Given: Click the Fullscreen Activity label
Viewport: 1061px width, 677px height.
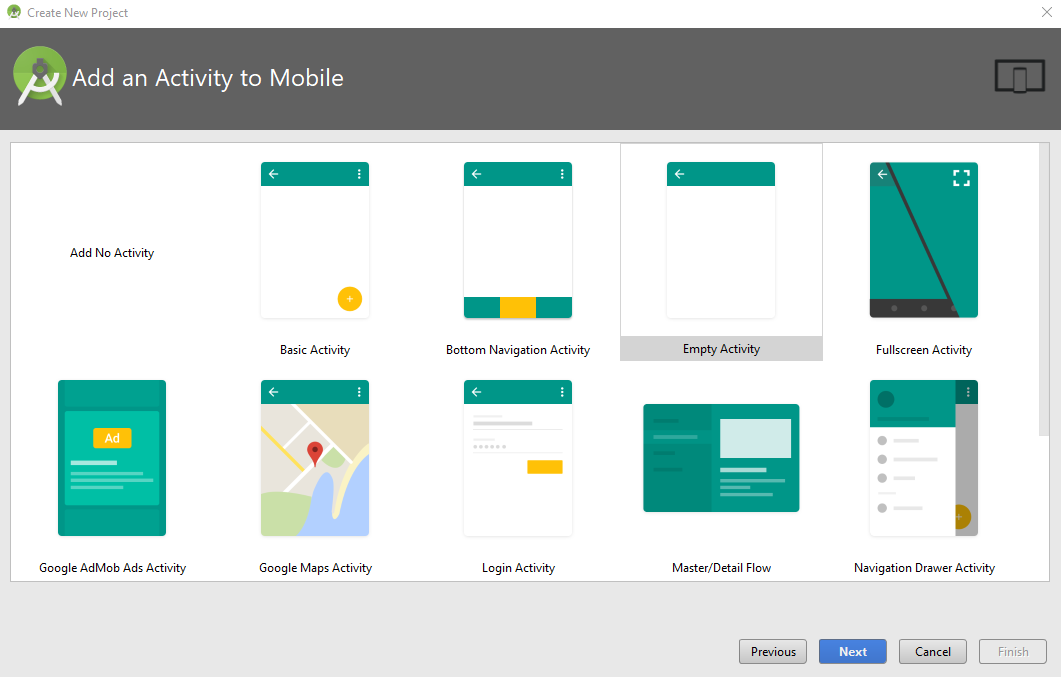Looking at the screenshot, I should tap(924, 350).
